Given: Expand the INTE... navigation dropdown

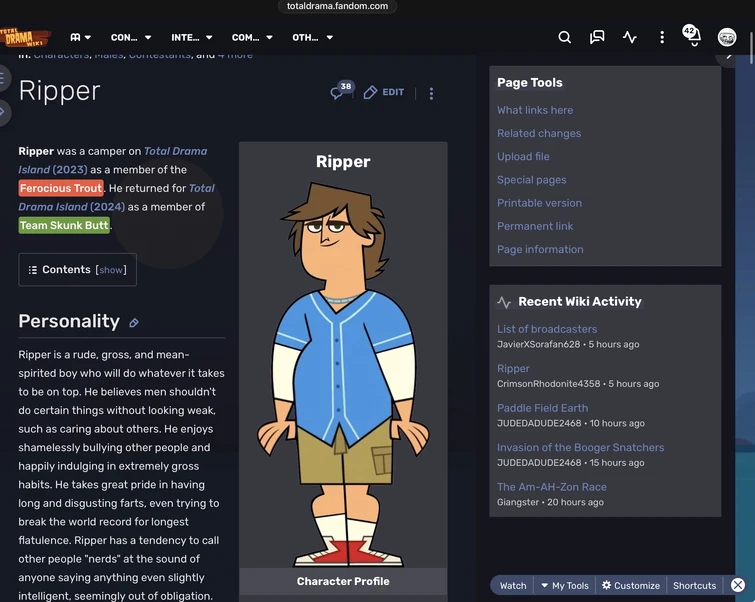Looking at the screenshot, I should (192, 37).
